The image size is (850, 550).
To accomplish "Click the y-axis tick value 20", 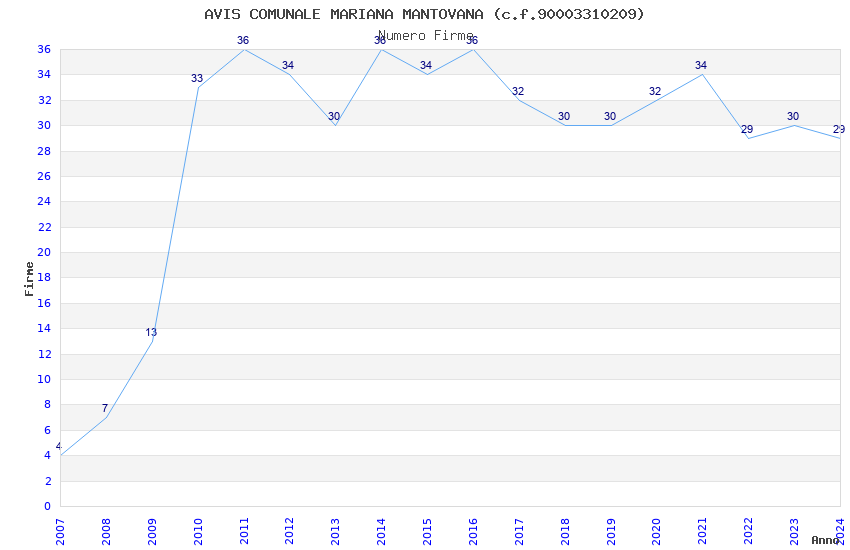I will tap(44, 252).
